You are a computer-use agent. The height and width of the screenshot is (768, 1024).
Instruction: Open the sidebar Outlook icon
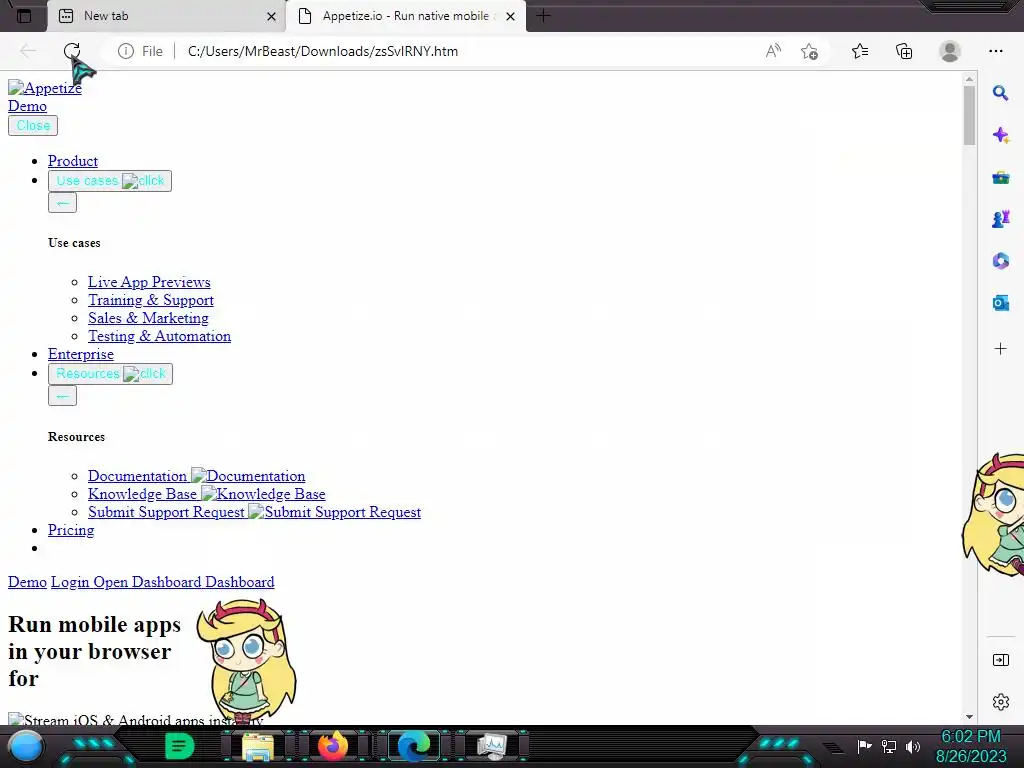1000,303
